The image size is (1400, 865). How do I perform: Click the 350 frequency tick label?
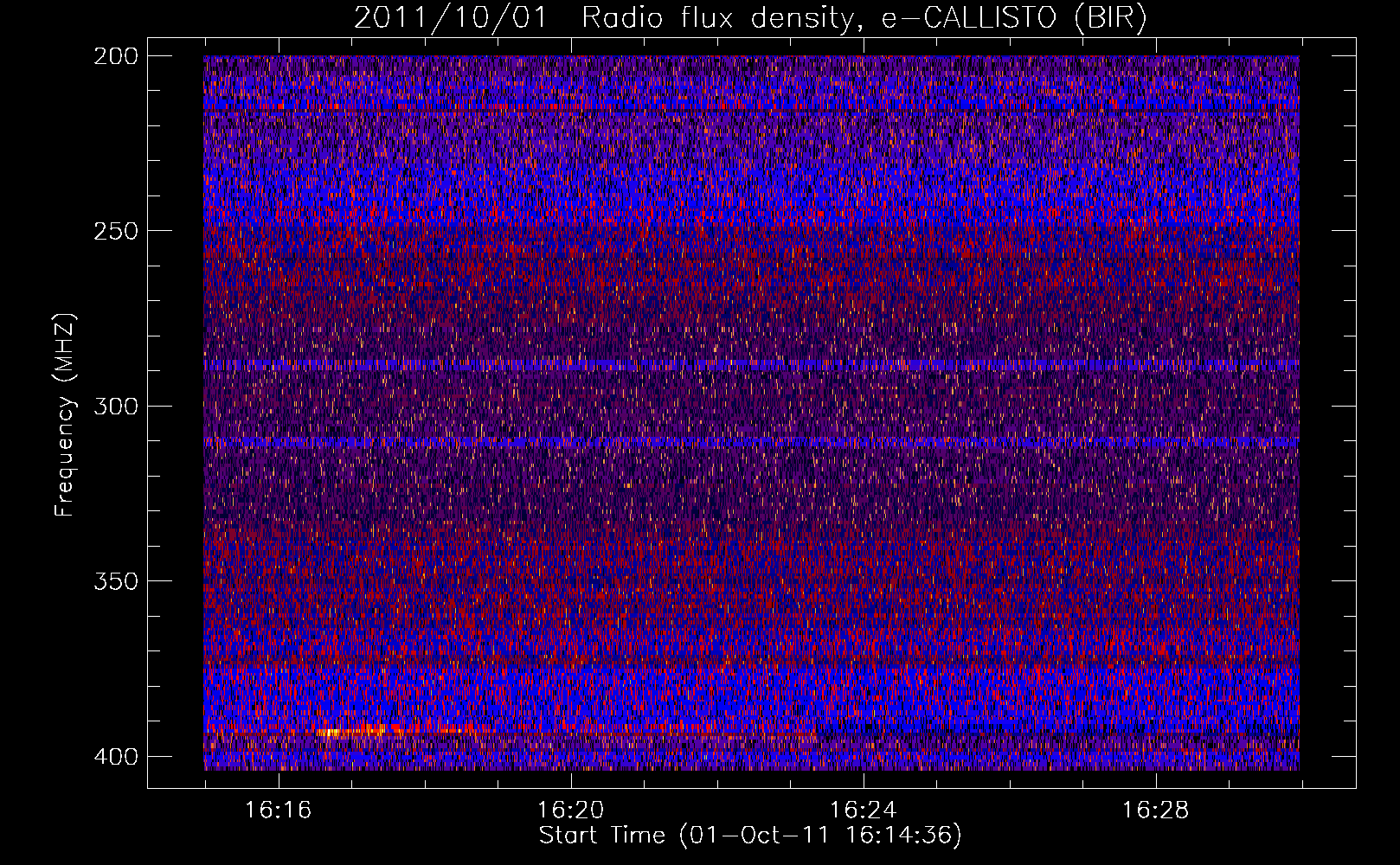[x=115, y=580]
